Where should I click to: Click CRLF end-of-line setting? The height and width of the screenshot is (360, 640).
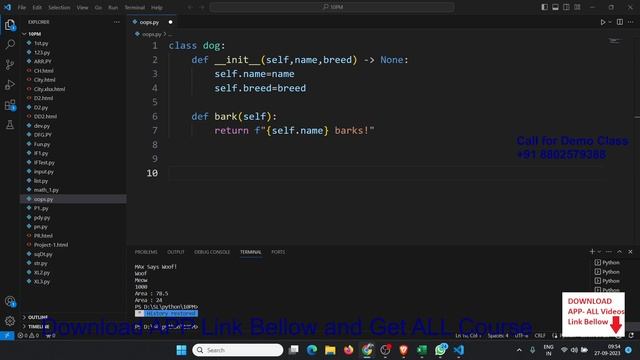pyautogui.click(x=540, y=336)
